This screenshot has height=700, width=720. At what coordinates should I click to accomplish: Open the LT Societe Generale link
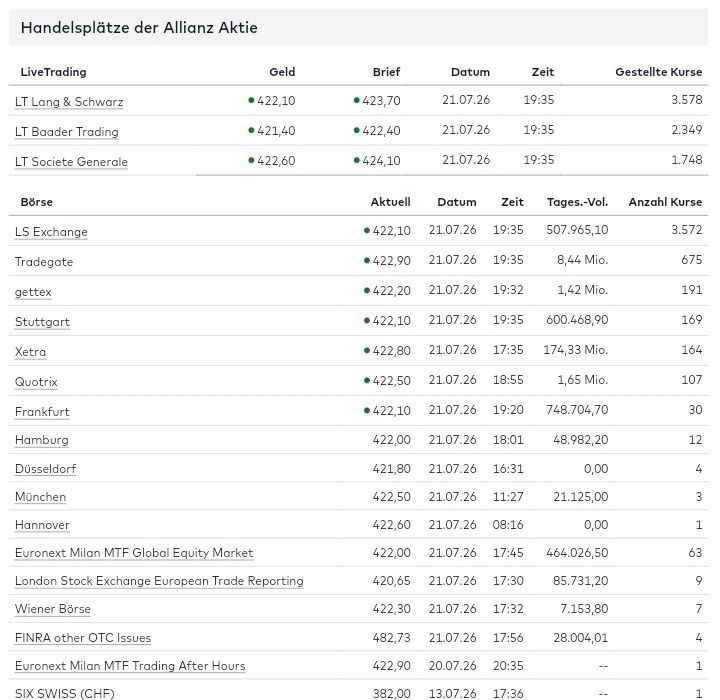tap(71, 161)
